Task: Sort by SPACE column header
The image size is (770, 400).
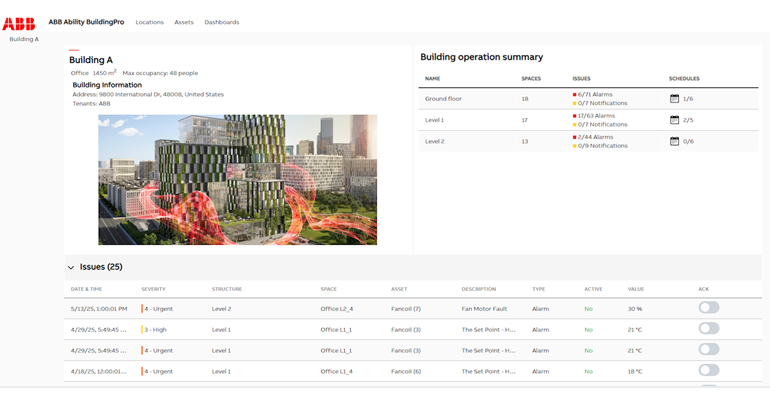Action: tap(329, 289)
